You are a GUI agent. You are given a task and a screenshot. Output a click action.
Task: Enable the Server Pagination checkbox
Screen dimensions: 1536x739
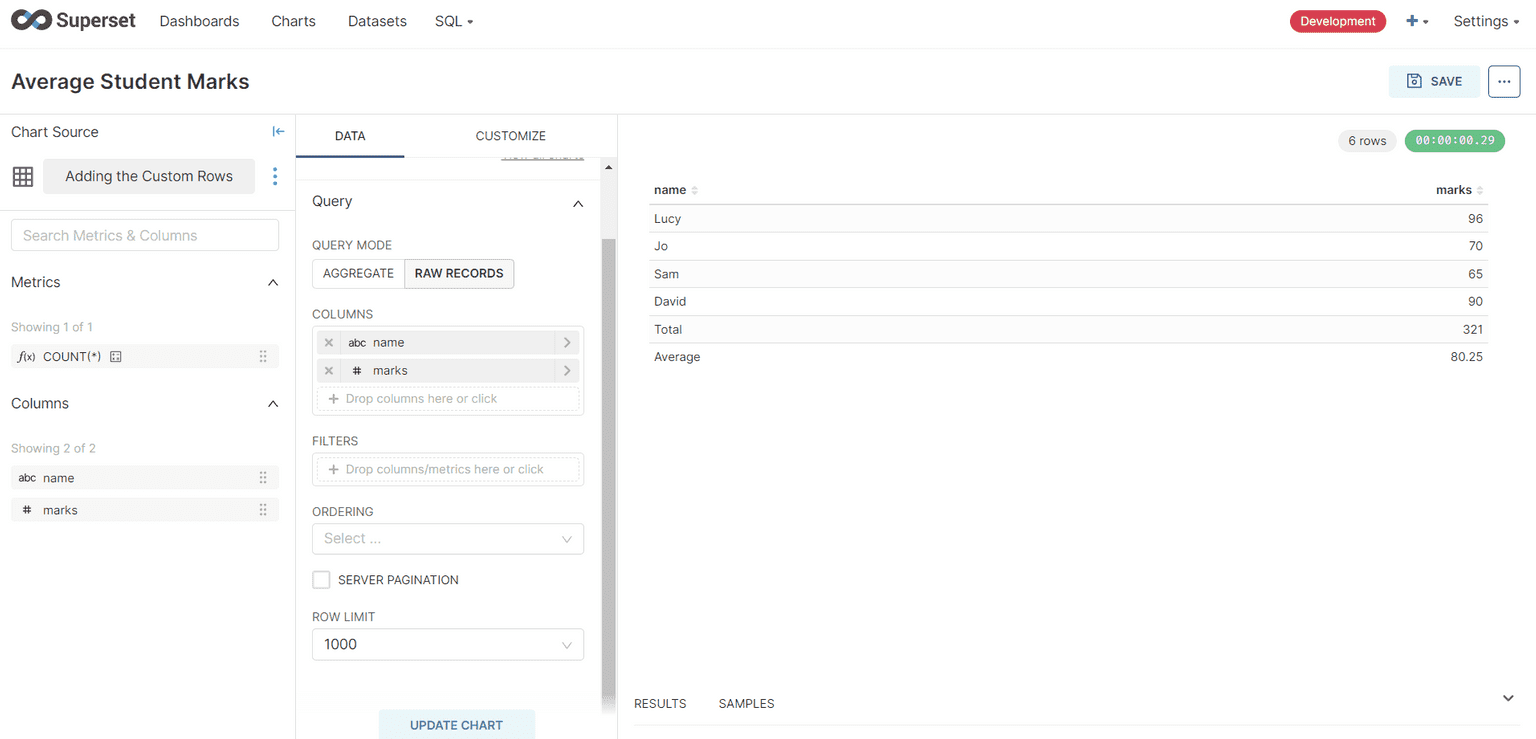pyautogui.click(x=321, y=580)
